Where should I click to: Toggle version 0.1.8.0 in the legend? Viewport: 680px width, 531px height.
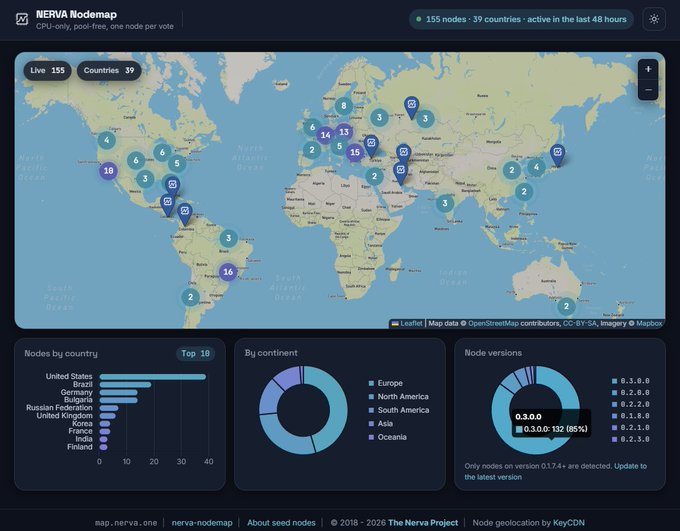631,416
